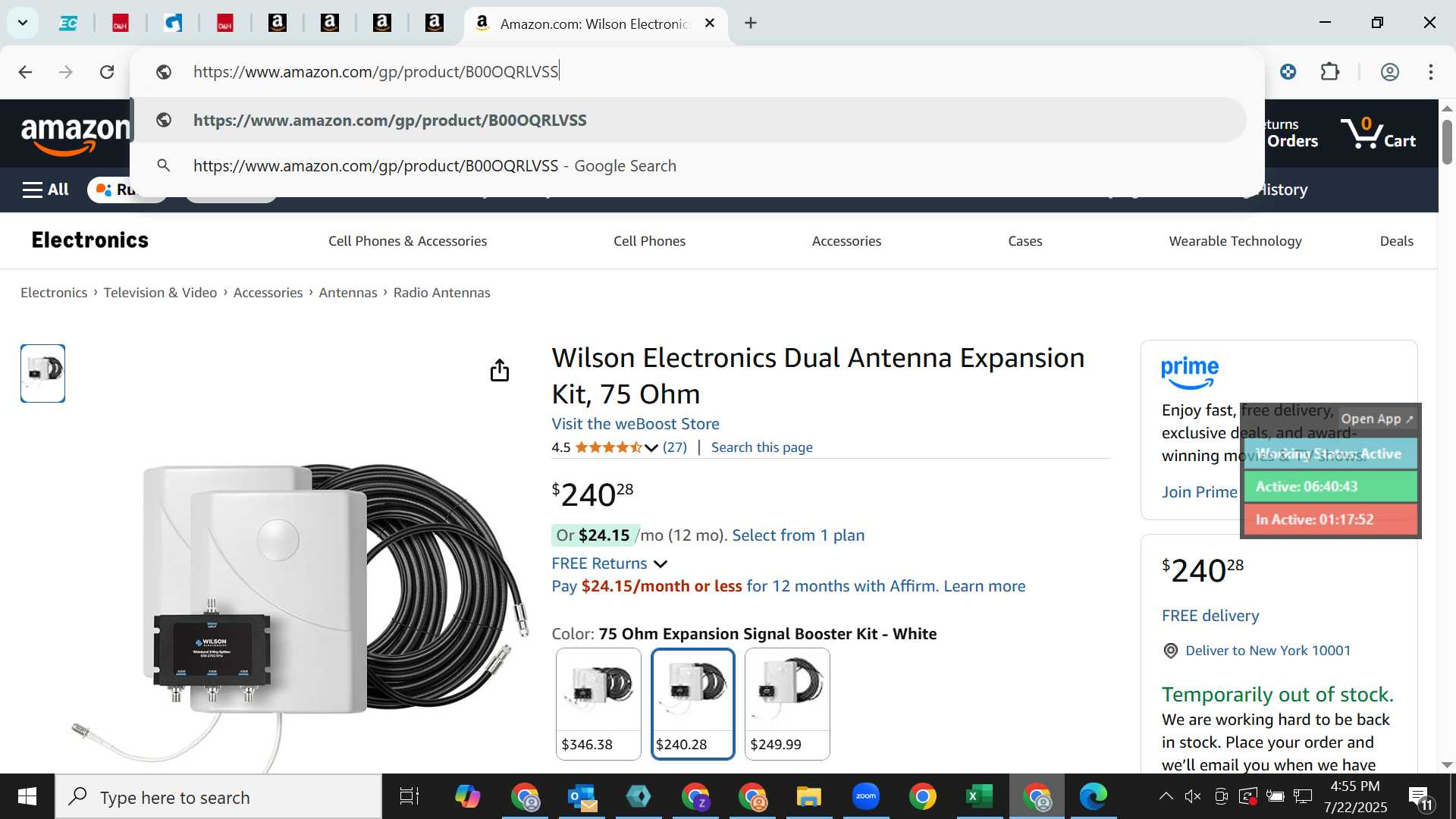Open the Chrome three-dot menu

(1431, 72)
